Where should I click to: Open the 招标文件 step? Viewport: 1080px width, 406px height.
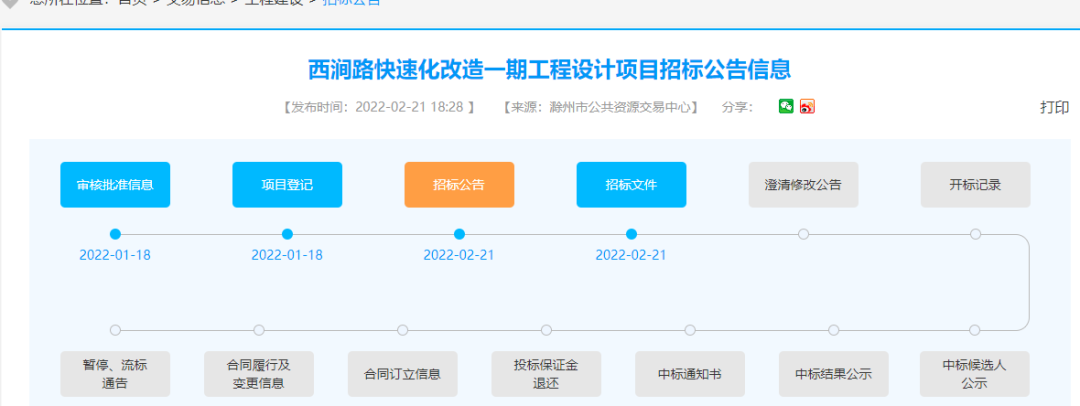pos(632,185)
